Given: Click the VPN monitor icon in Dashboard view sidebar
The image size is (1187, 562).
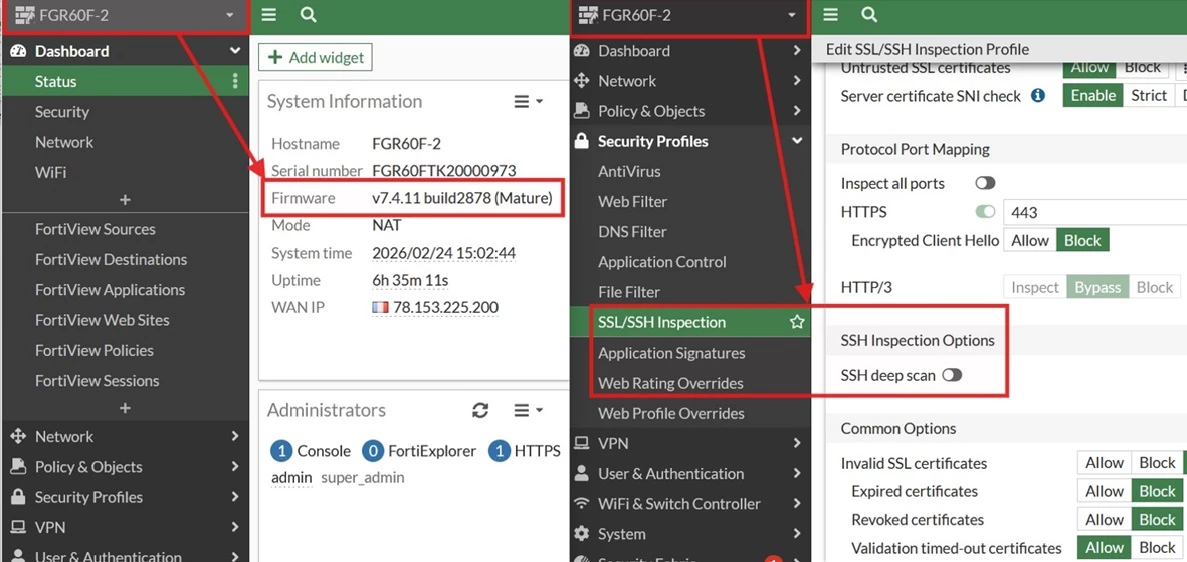Looking at the screenshot, I should (17, 527).
